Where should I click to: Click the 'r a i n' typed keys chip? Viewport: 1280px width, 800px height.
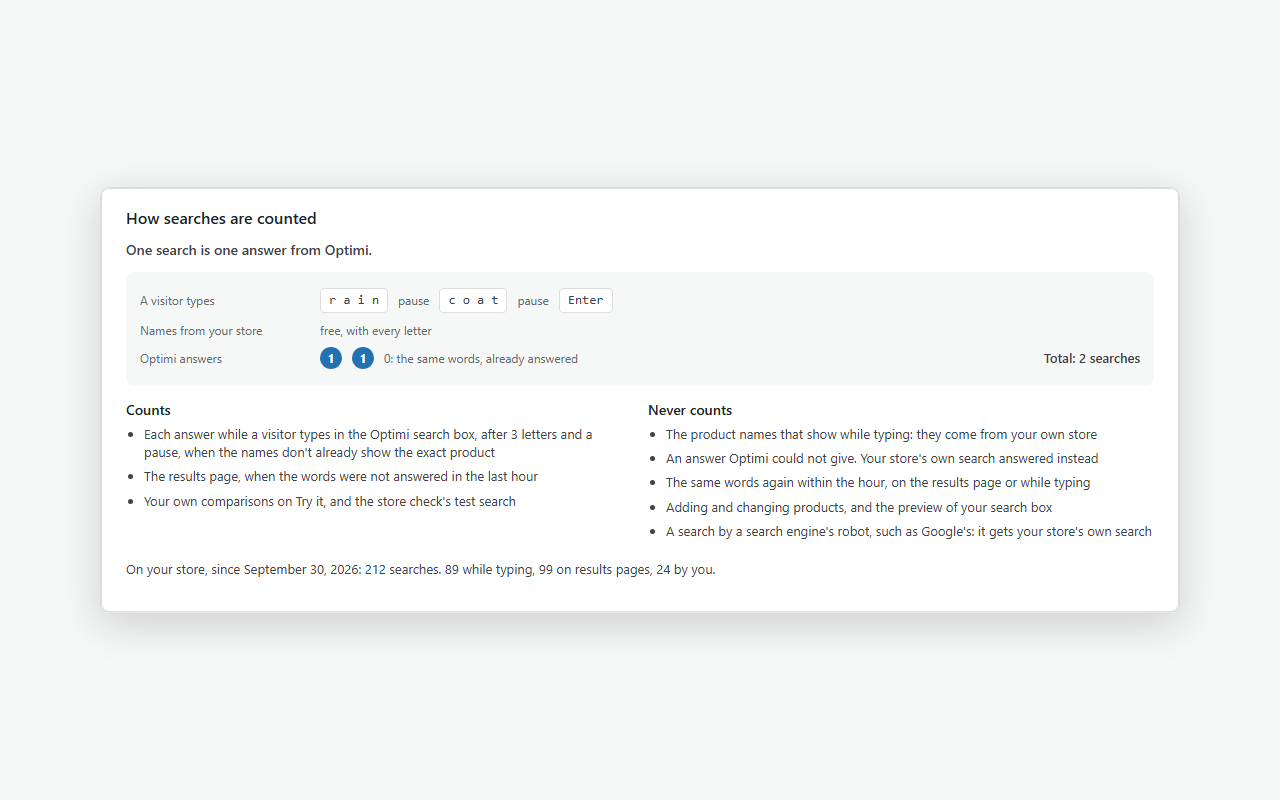(x=354, y=300)
